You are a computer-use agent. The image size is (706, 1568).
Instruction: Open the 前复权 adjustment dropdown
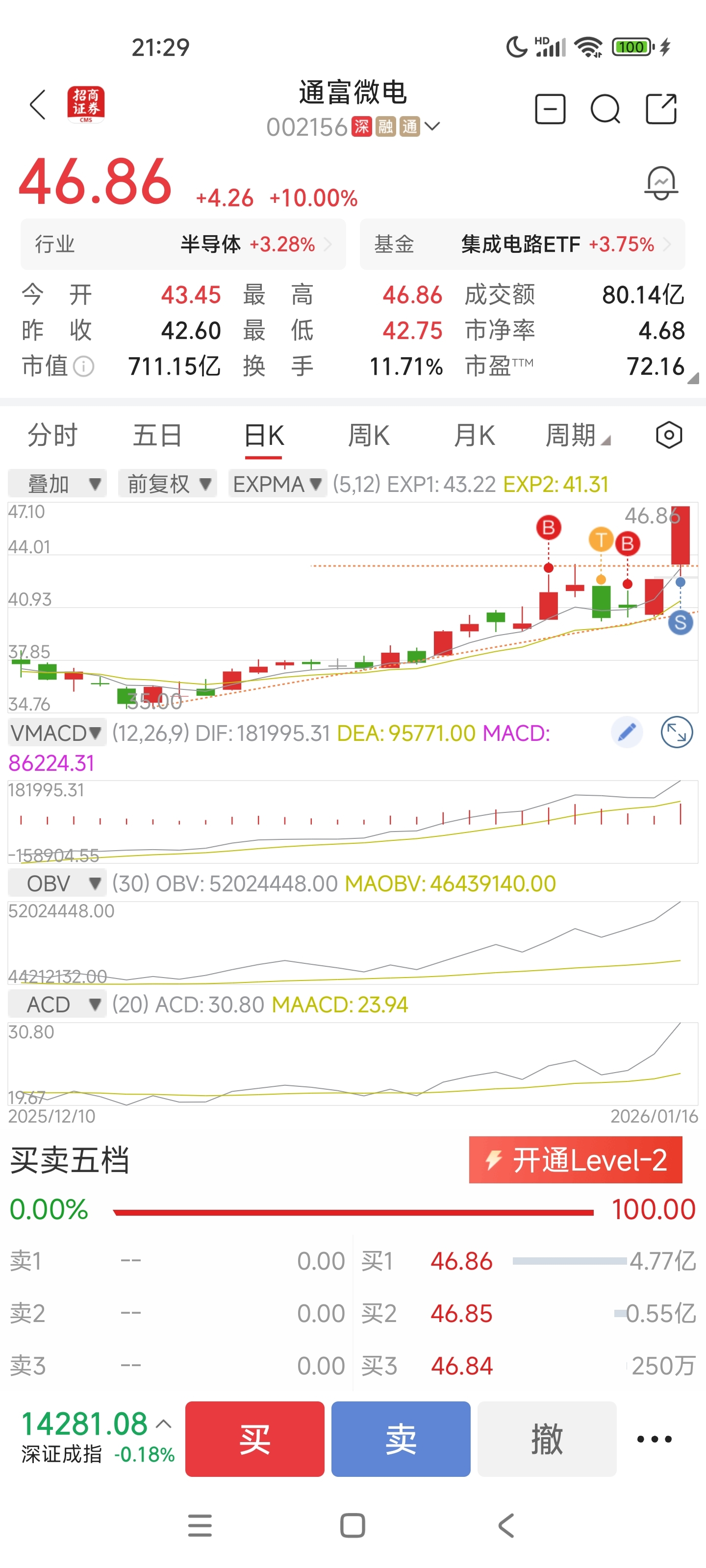168,484
